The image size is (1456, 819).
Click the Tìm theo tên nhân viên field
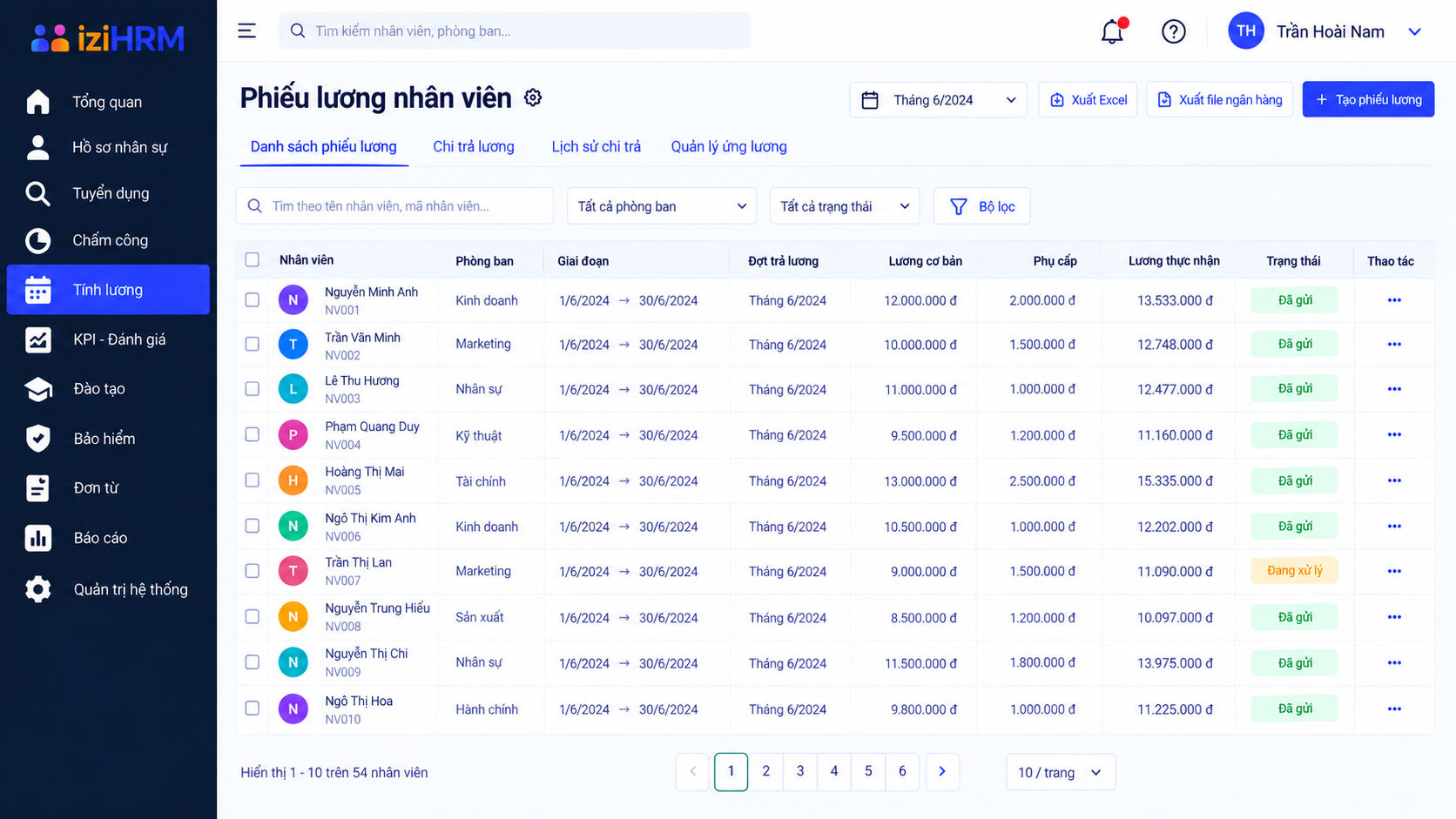click(394, 206)
